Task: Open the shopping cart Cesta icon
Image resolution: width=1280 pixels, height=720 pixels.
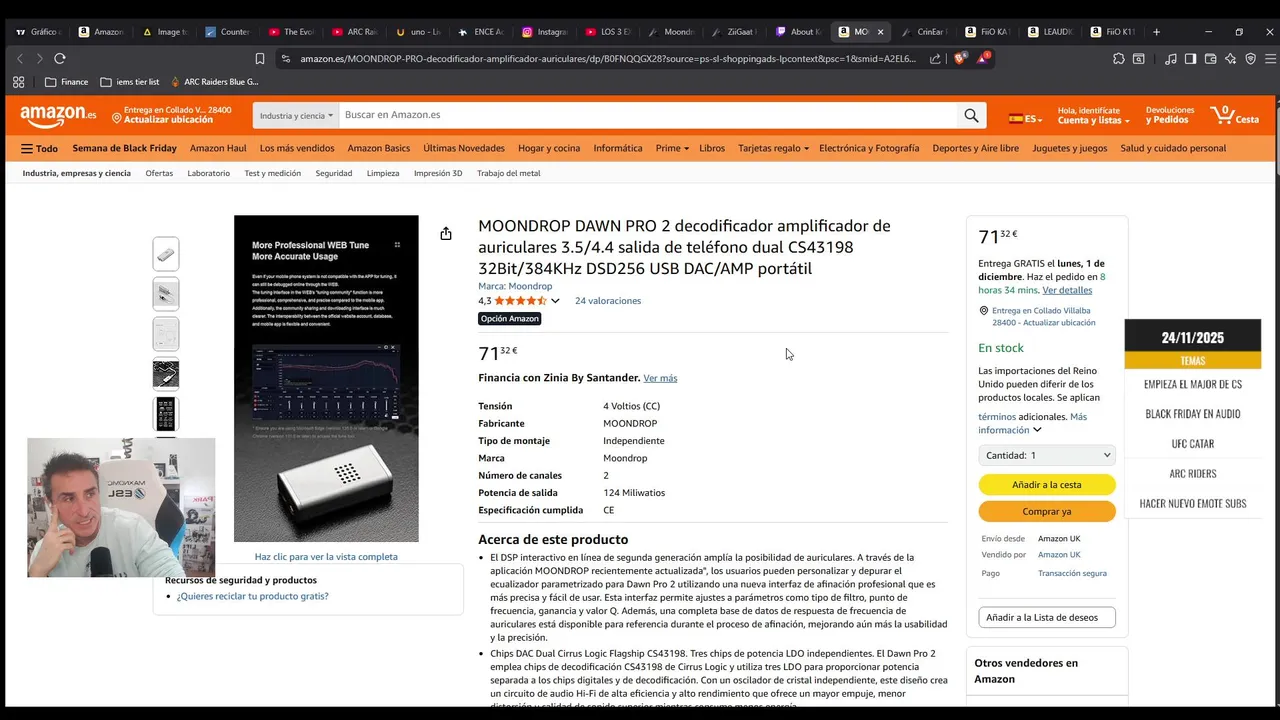Action: 1235,115
